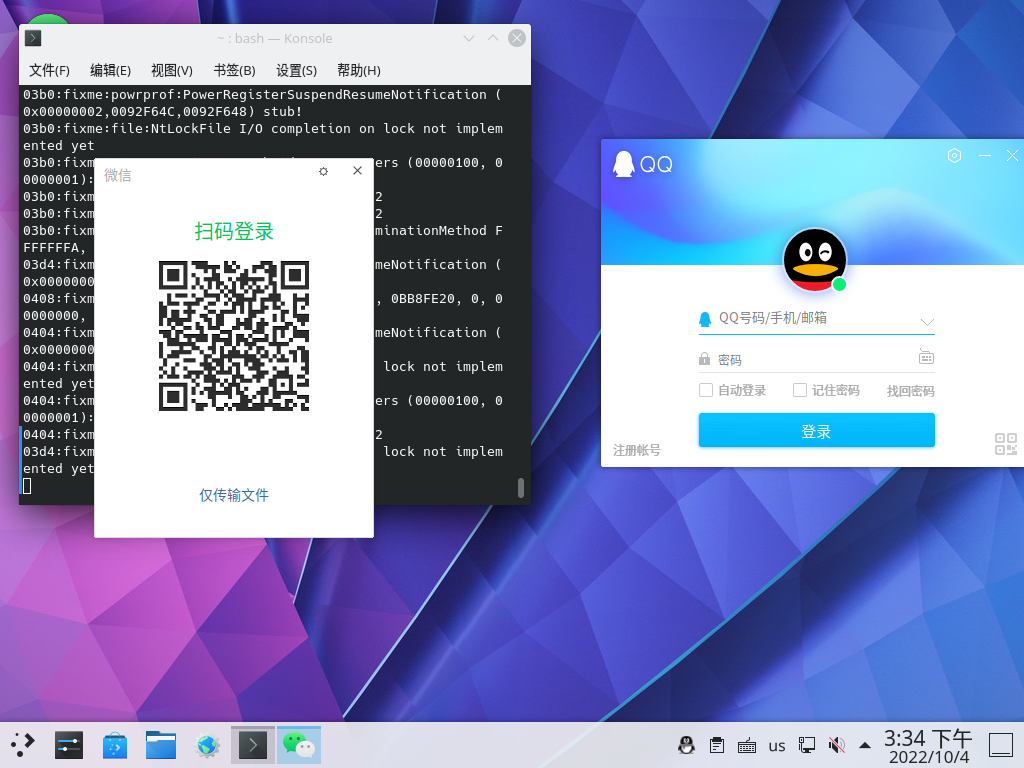This screenshot has height=768, width=1024.
Task: Open Konsole 书签(B) menu
Action: click(x=234, y=71)
